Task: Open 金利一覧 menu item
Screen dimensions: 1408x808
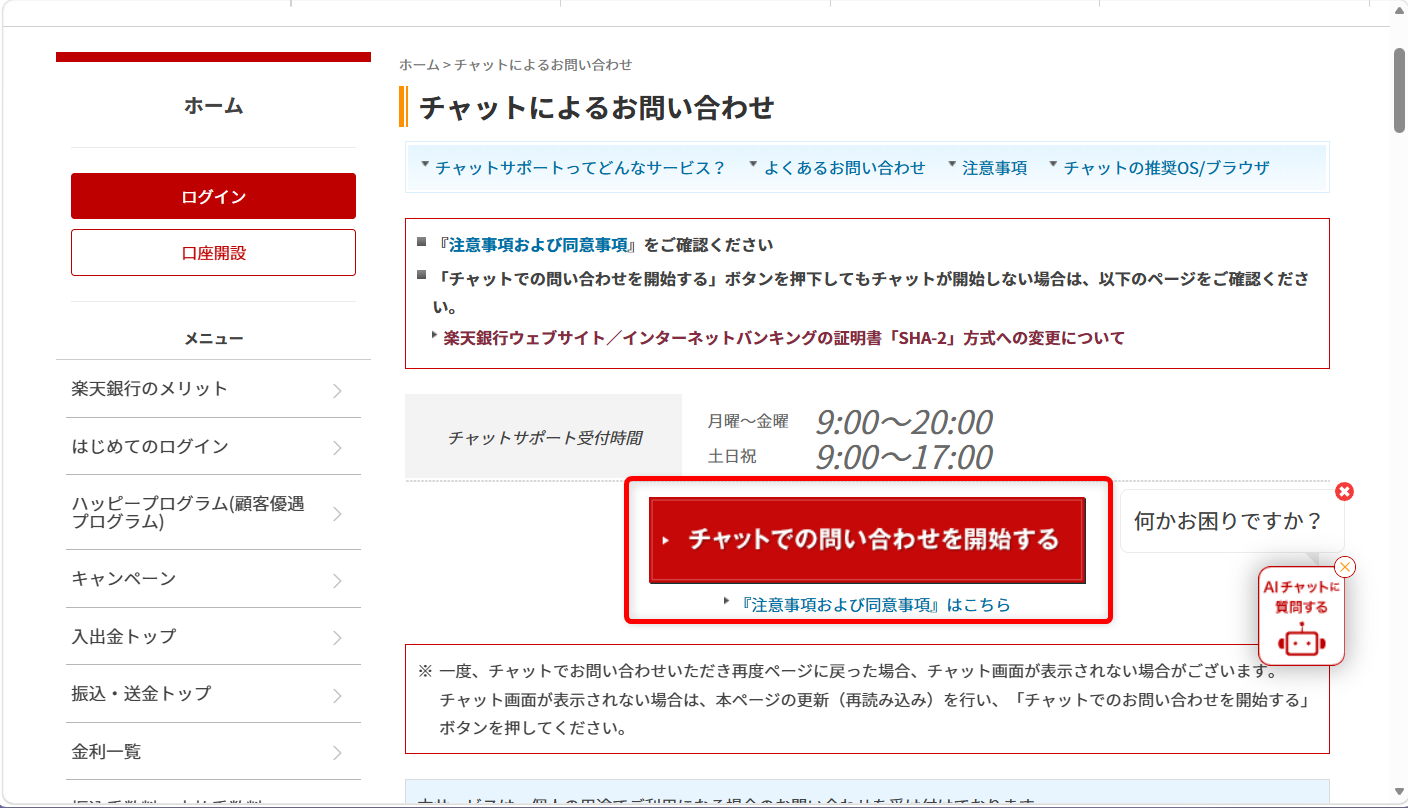Action: [x=213, y=751]
